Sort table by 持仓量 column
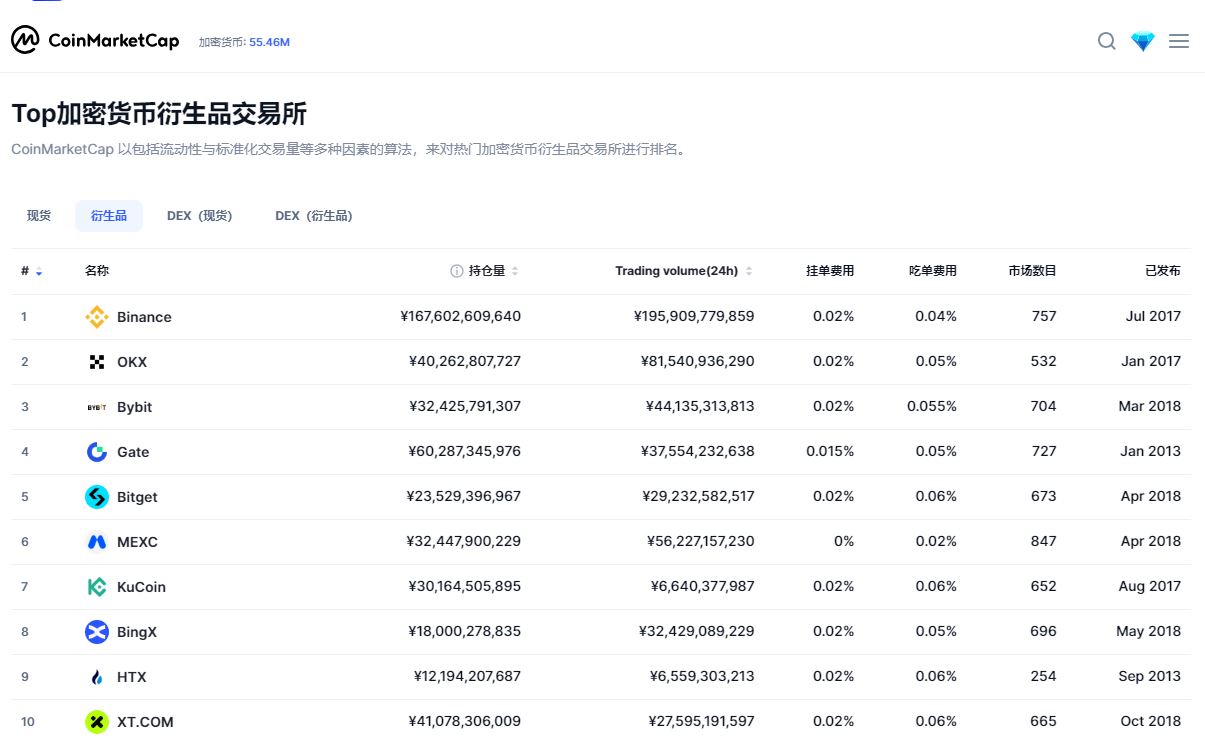 pos(515,271)
